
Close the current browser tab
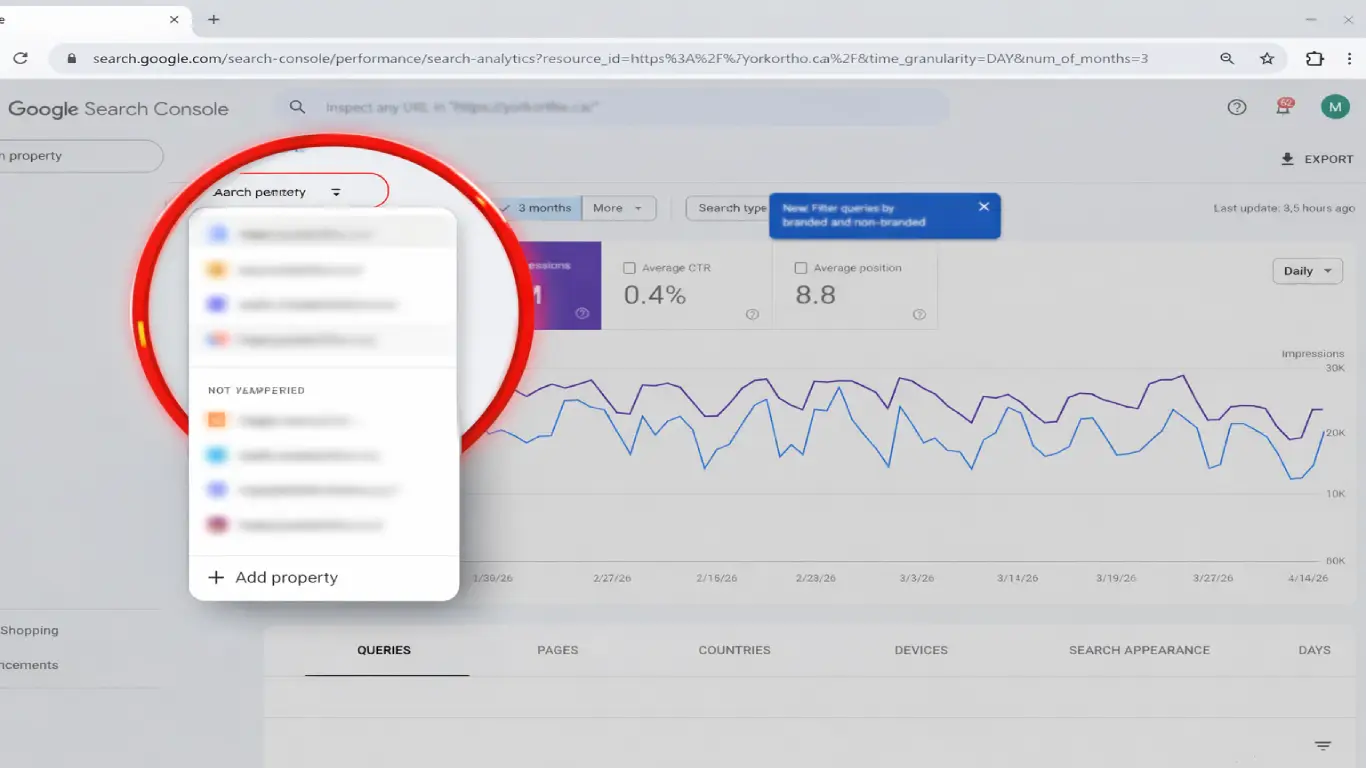point(175,19)
